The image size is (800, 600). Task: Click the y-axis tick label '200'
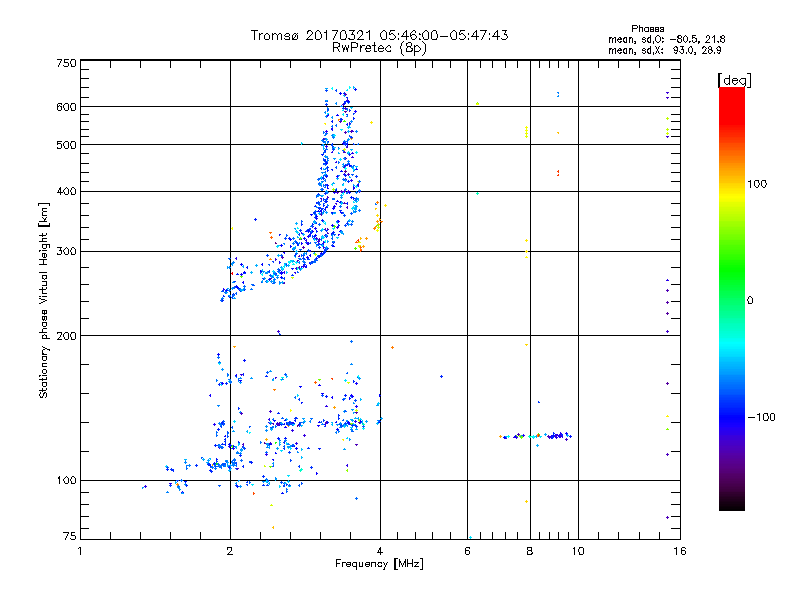(x=66, y=336)
